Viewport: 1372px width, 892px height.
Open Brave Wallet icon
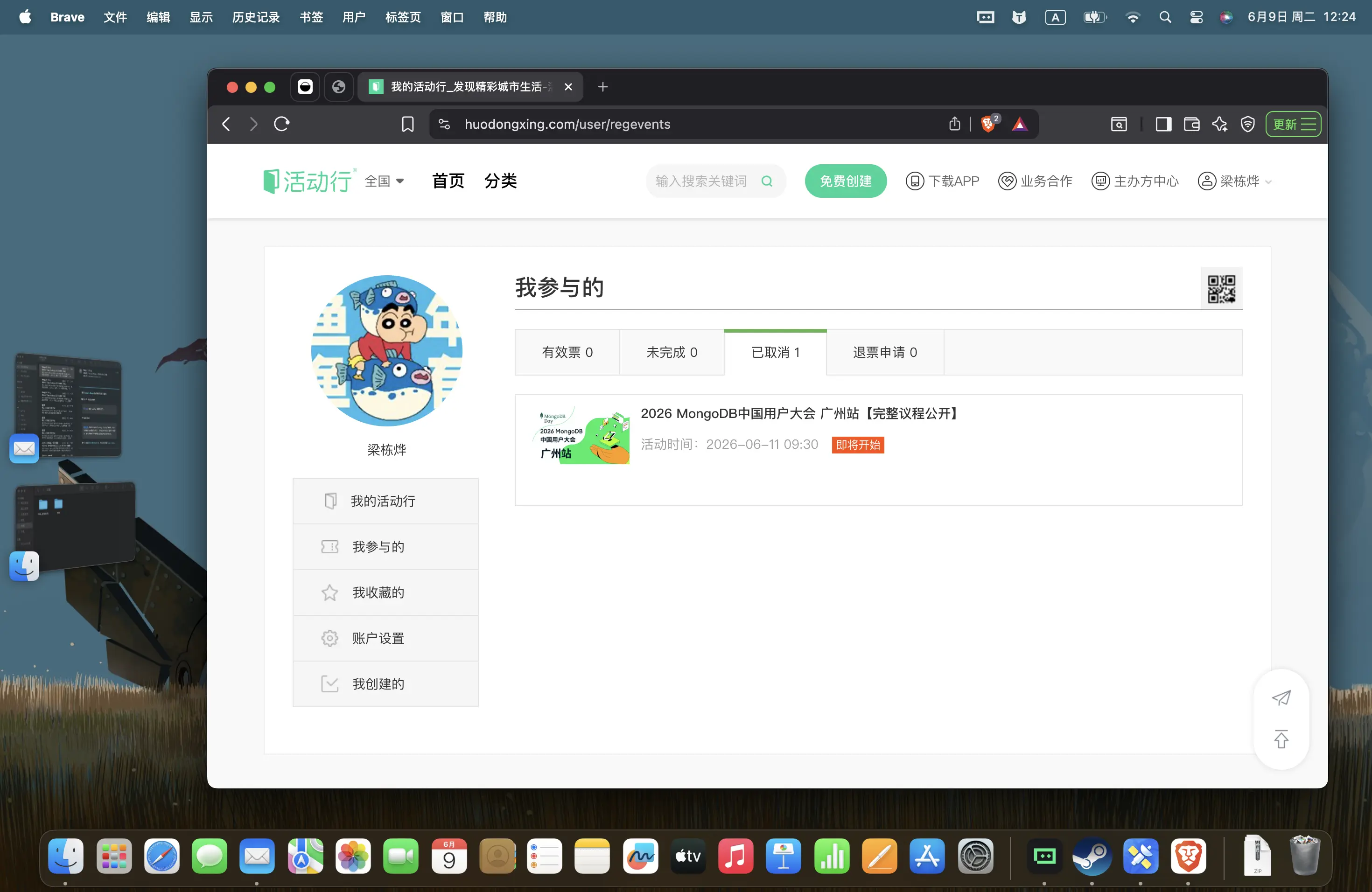coord(1191,124)
